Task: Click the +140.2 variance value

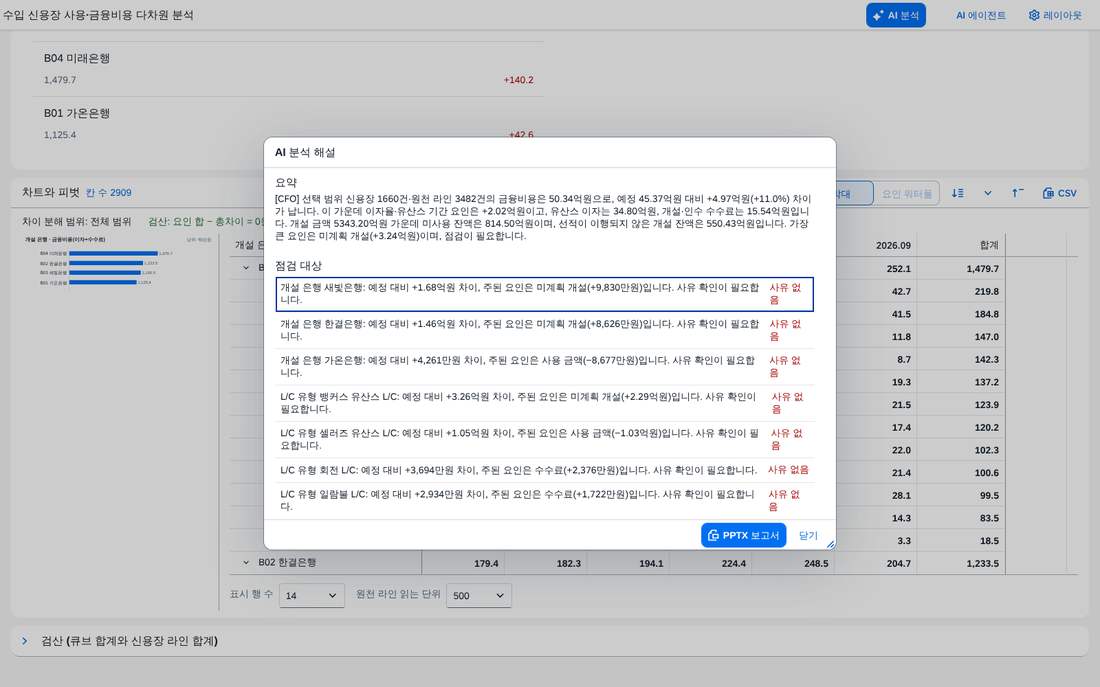Action: click(518, 80)
